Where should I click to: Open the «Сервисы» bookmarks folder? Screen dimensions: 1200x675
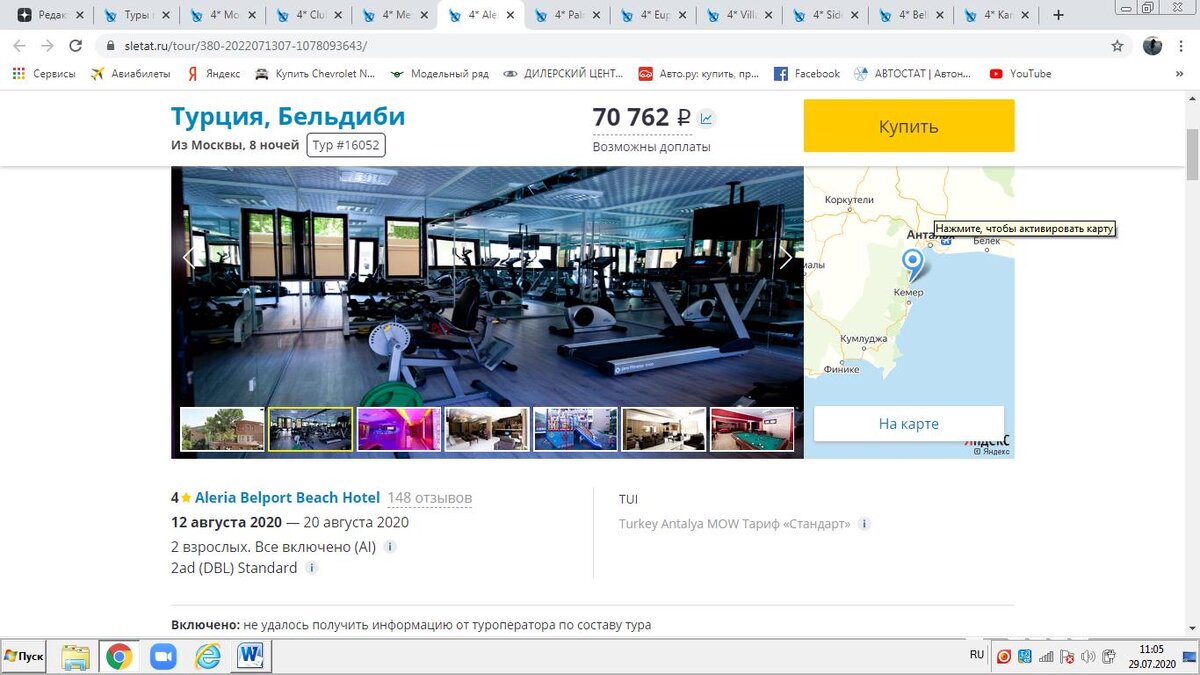click(x=45, y=73)
